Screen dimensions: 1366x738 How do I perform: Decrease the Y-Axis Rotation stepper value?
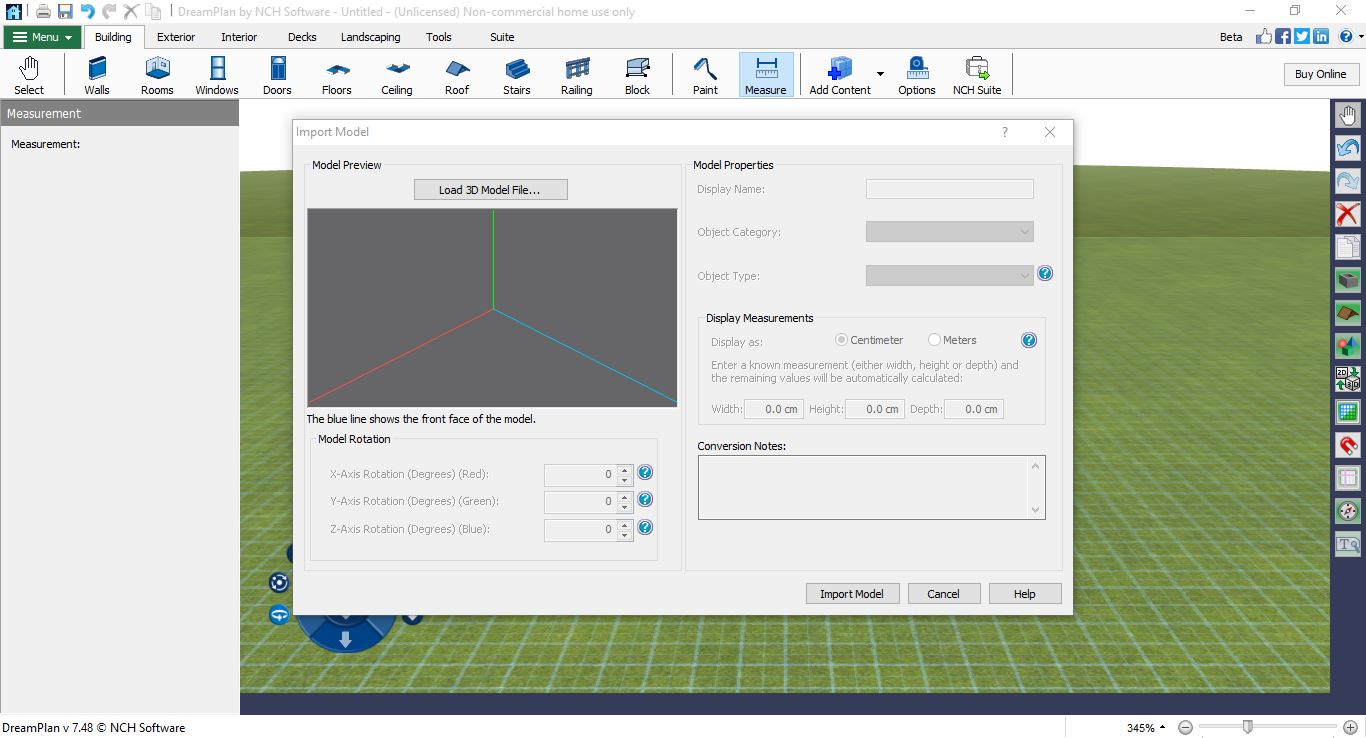[625, 507]
